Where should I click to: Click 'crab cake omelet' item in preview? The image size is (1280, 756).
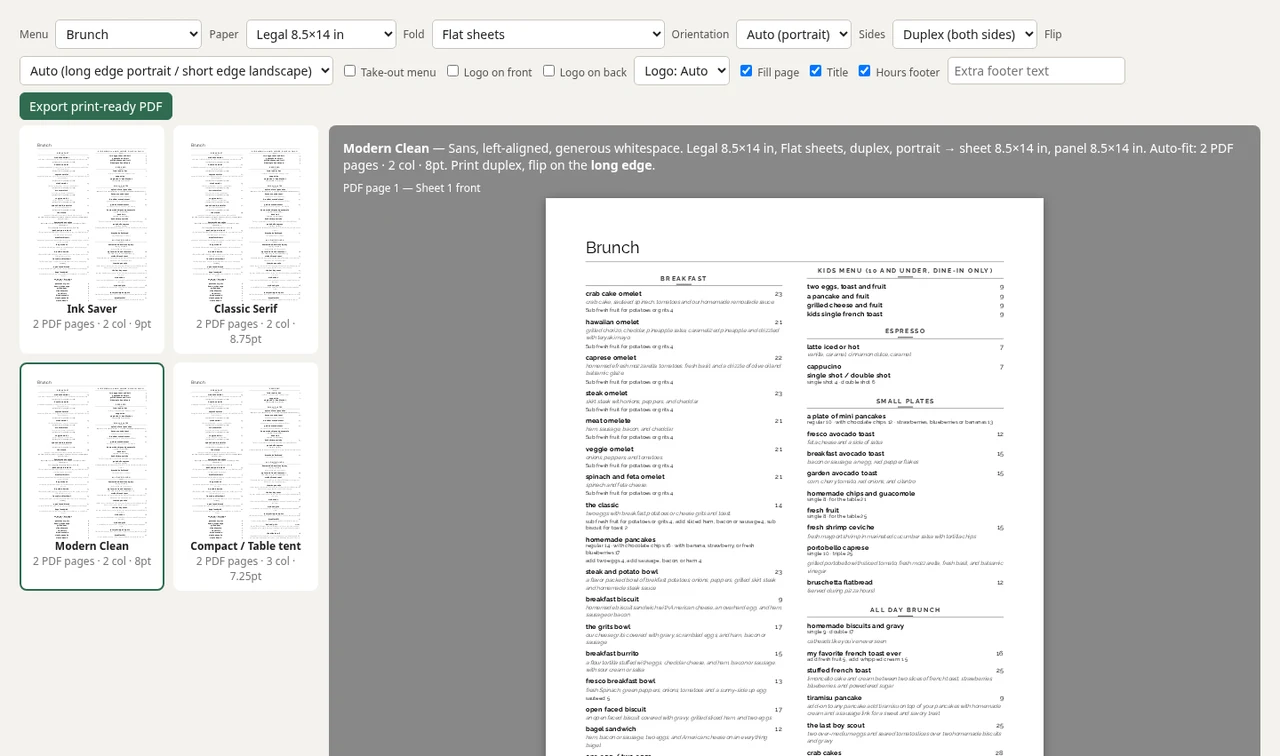click(x=613, y=294)
